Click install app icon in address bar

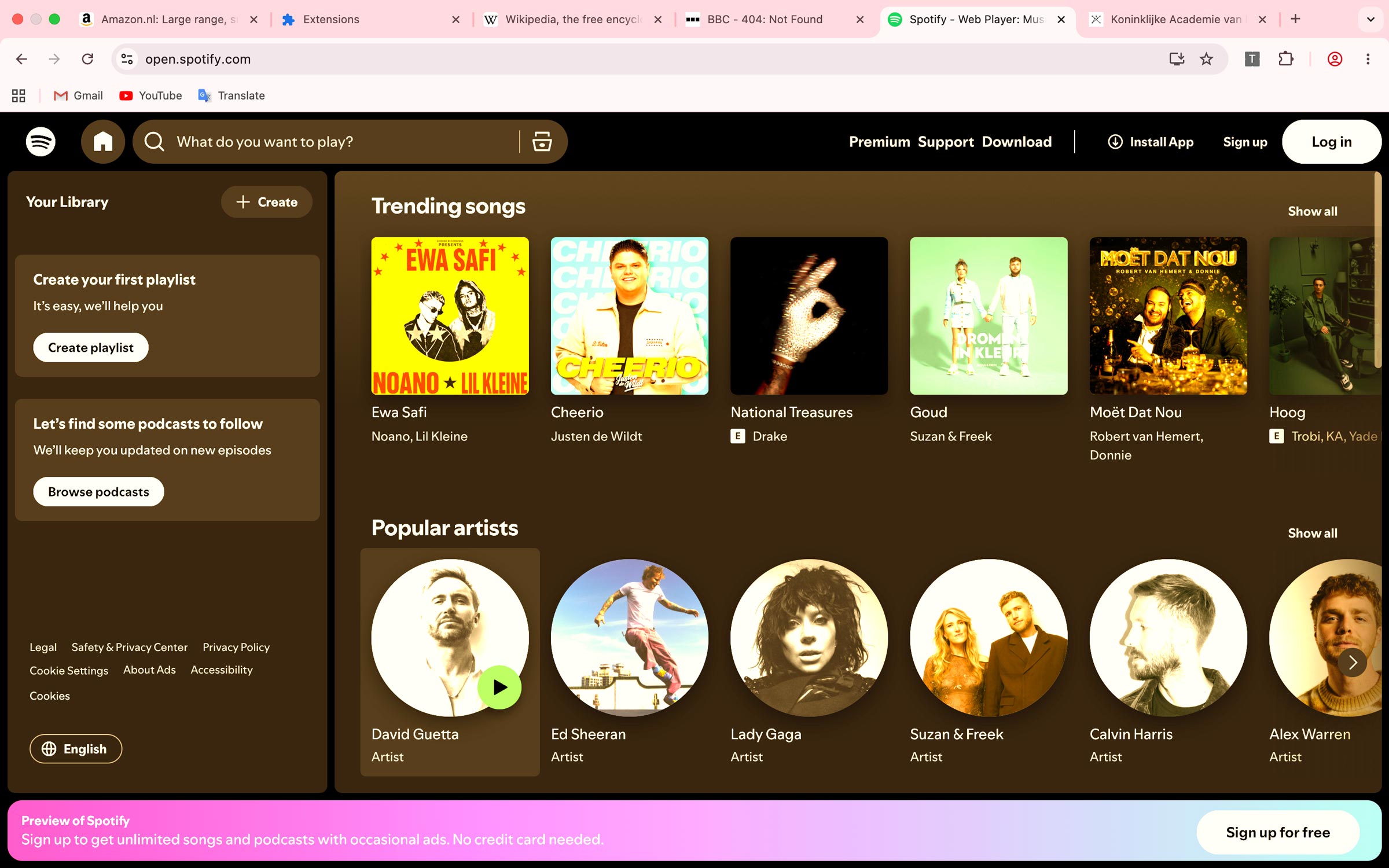point(1176,59)
